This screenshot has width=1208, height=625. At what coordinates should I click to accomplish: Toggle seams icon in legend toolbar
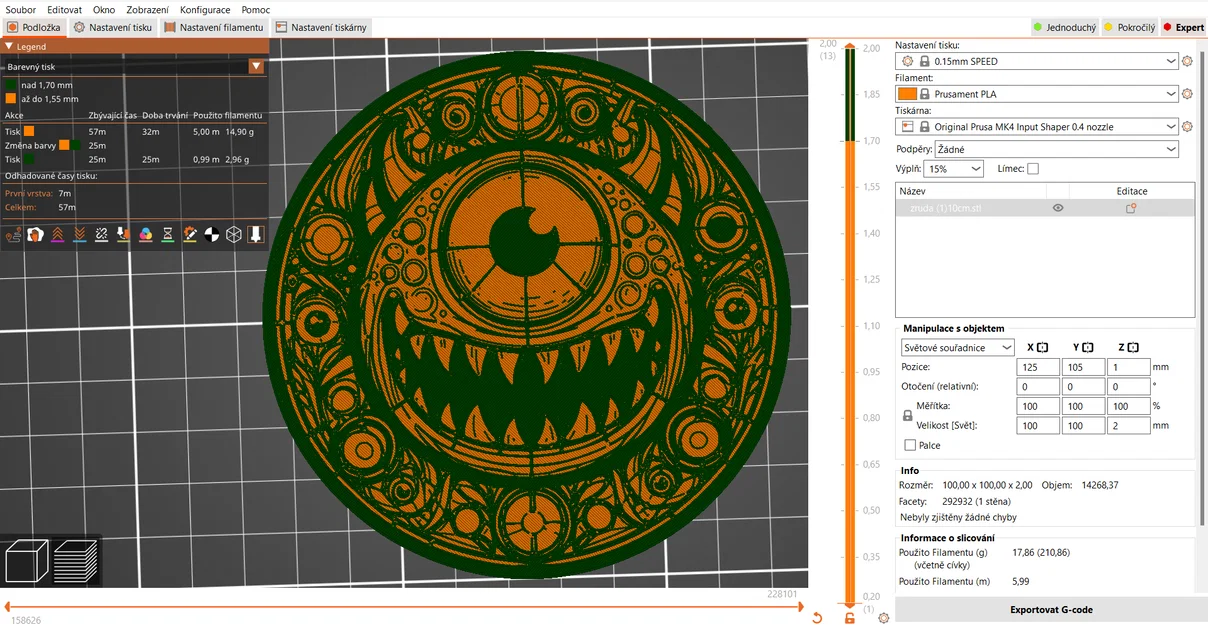tap(101, 234)
